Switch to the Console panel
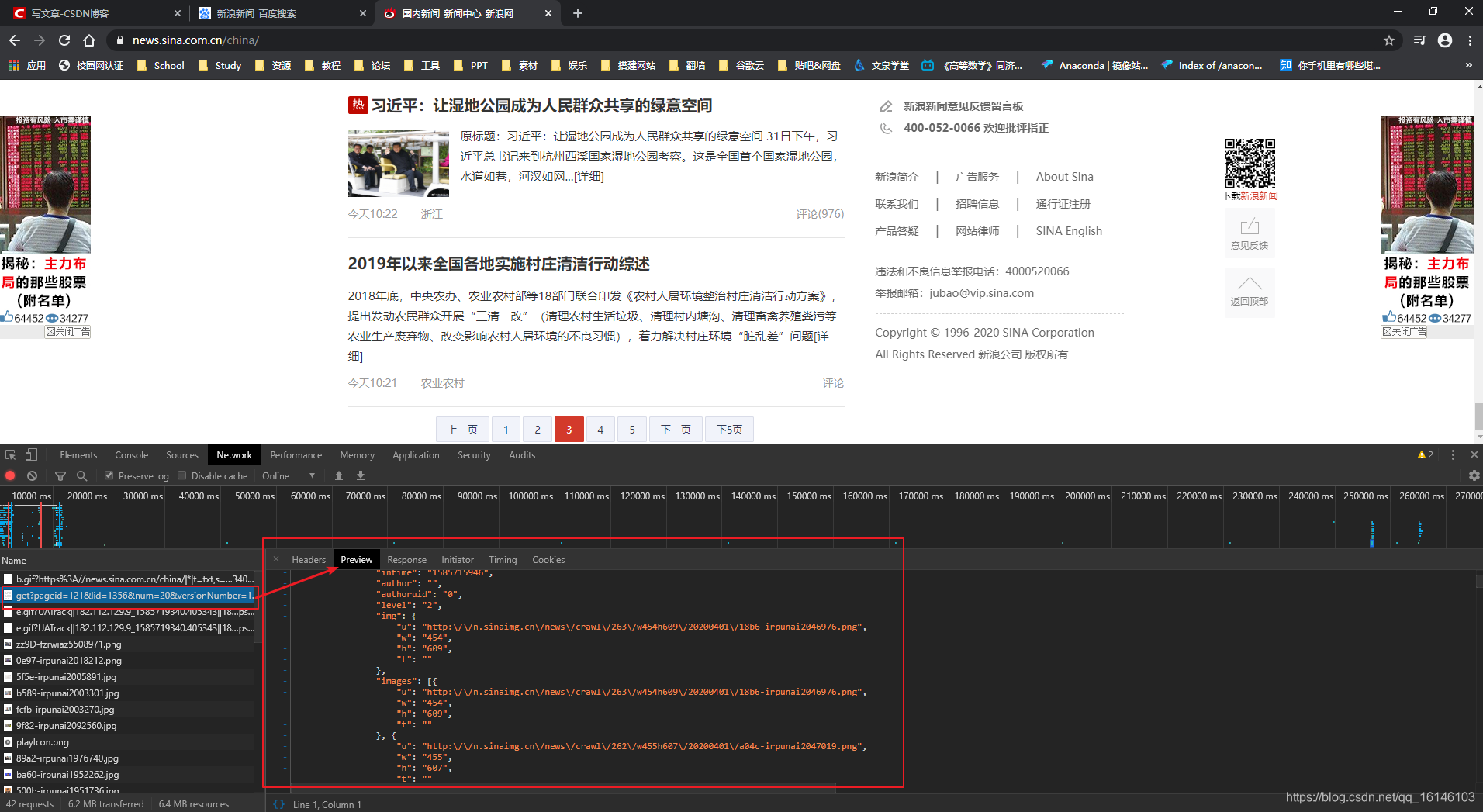Viewport: 1483px width, 812px height. (132, 455)
